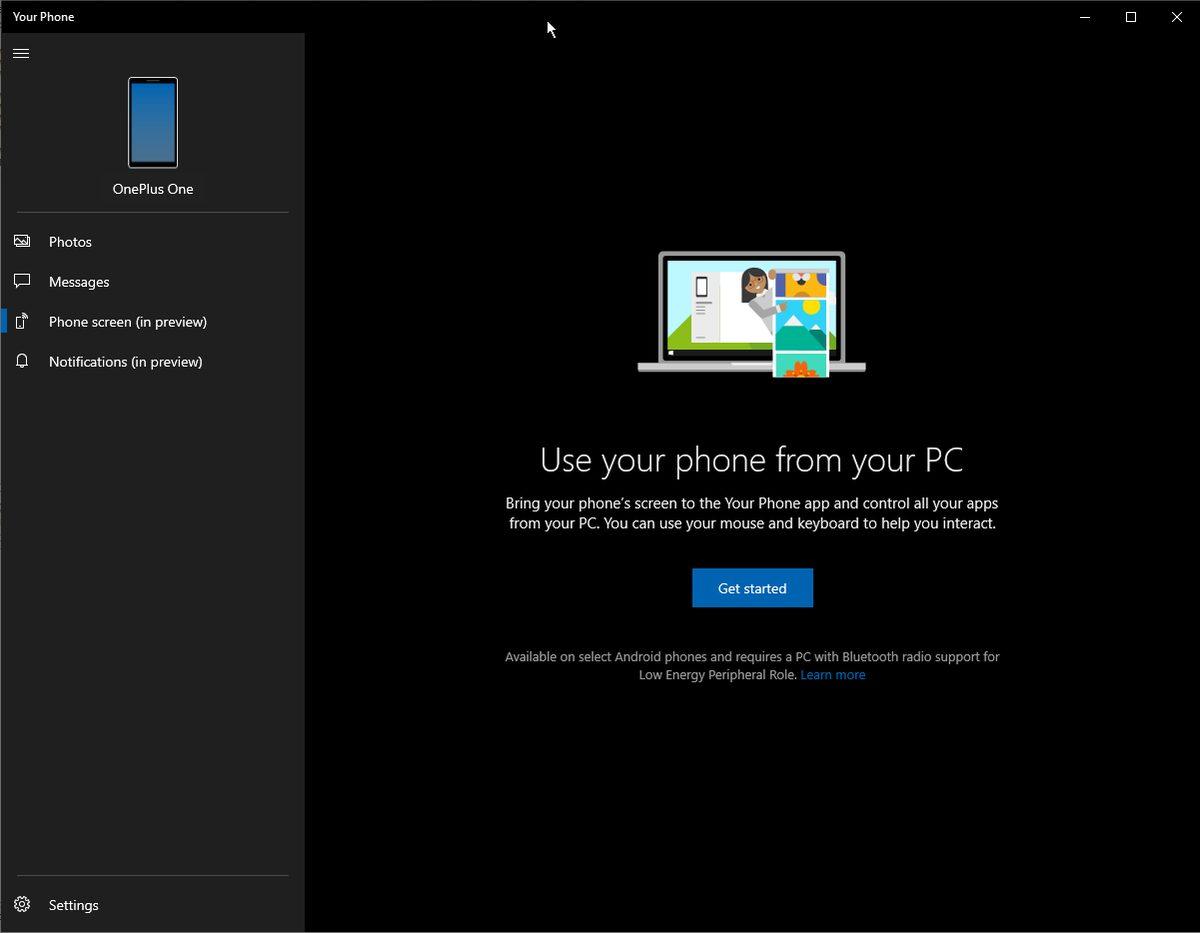The height and width of the screenshot is (933, 1200).
Task: Click the OnePlus One phone image
Action: (x=152, y=122)
